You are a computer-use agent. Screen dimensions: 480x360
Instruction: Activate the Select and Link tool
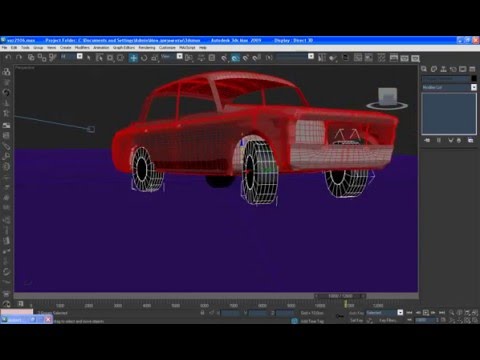point(31,57)
